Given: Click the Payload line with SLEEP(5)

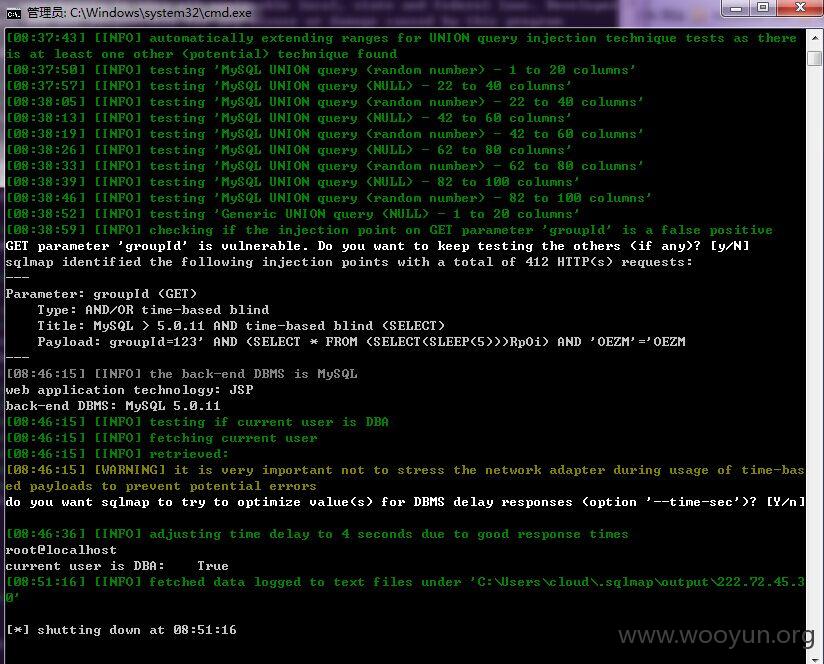Looking at the screenshot, I should tap(361, 342).
